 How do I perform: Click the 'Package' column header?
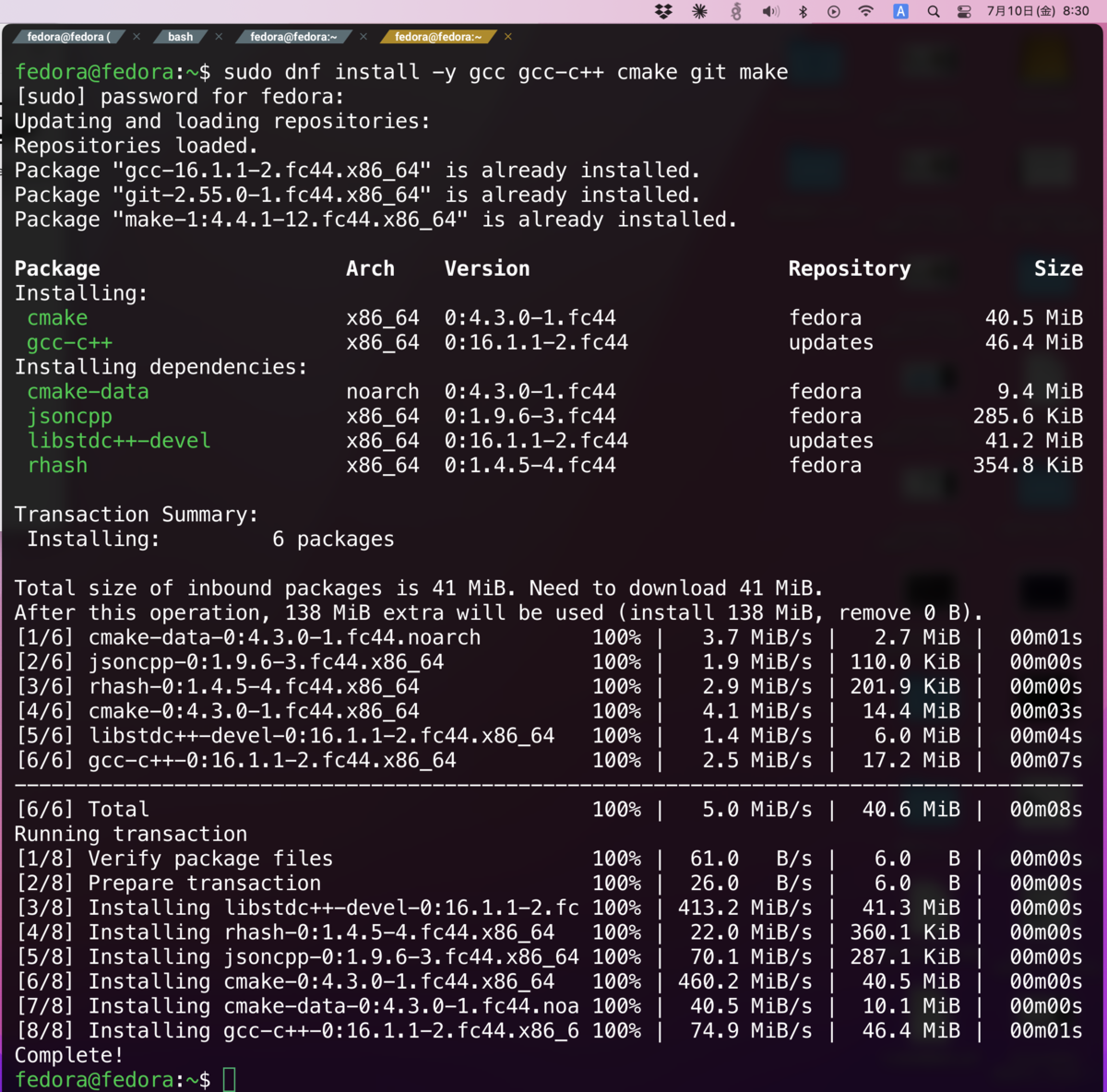click(x=57, y=268)
